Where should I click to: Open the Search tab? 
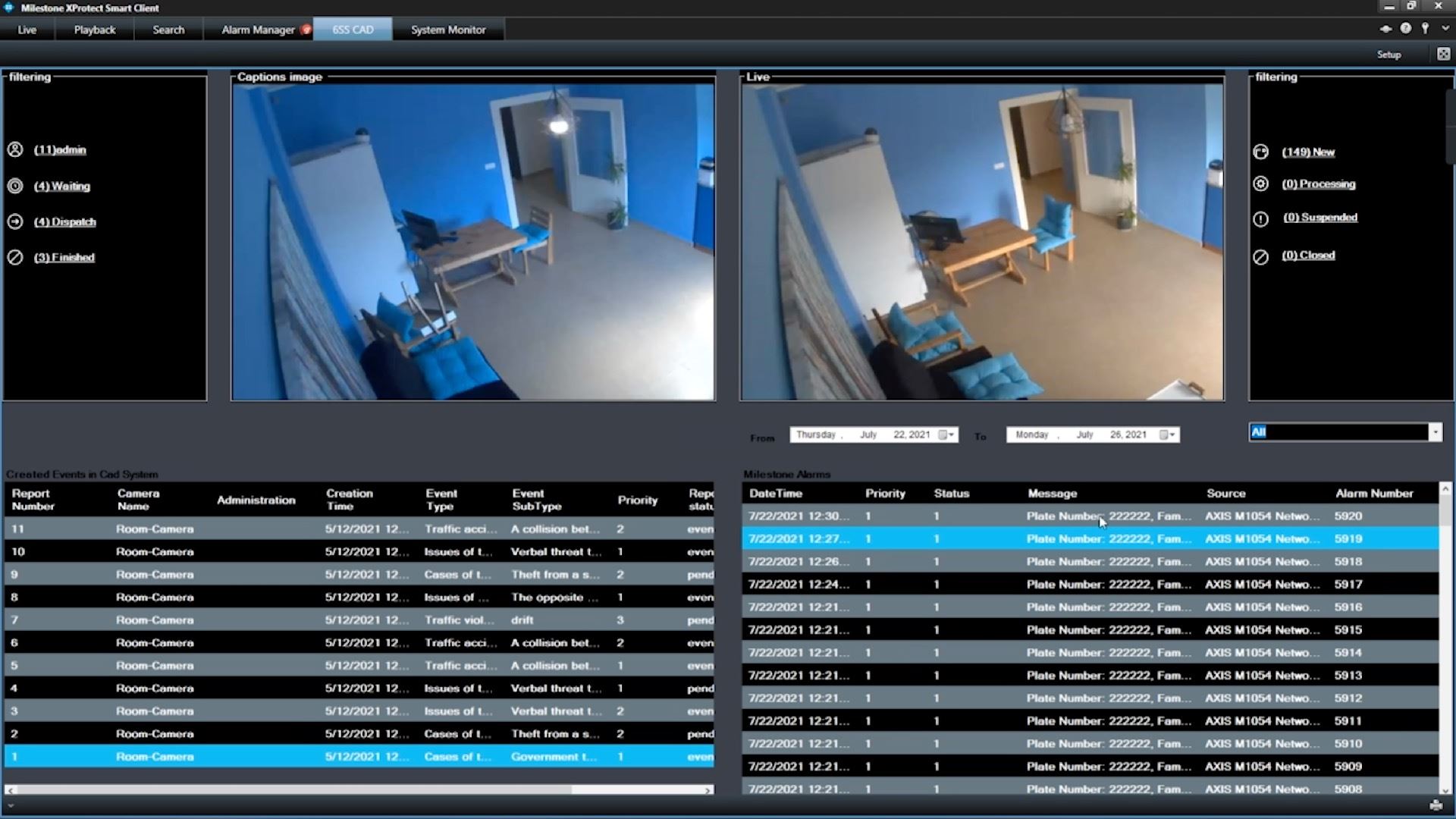click(x=168, y=30)
